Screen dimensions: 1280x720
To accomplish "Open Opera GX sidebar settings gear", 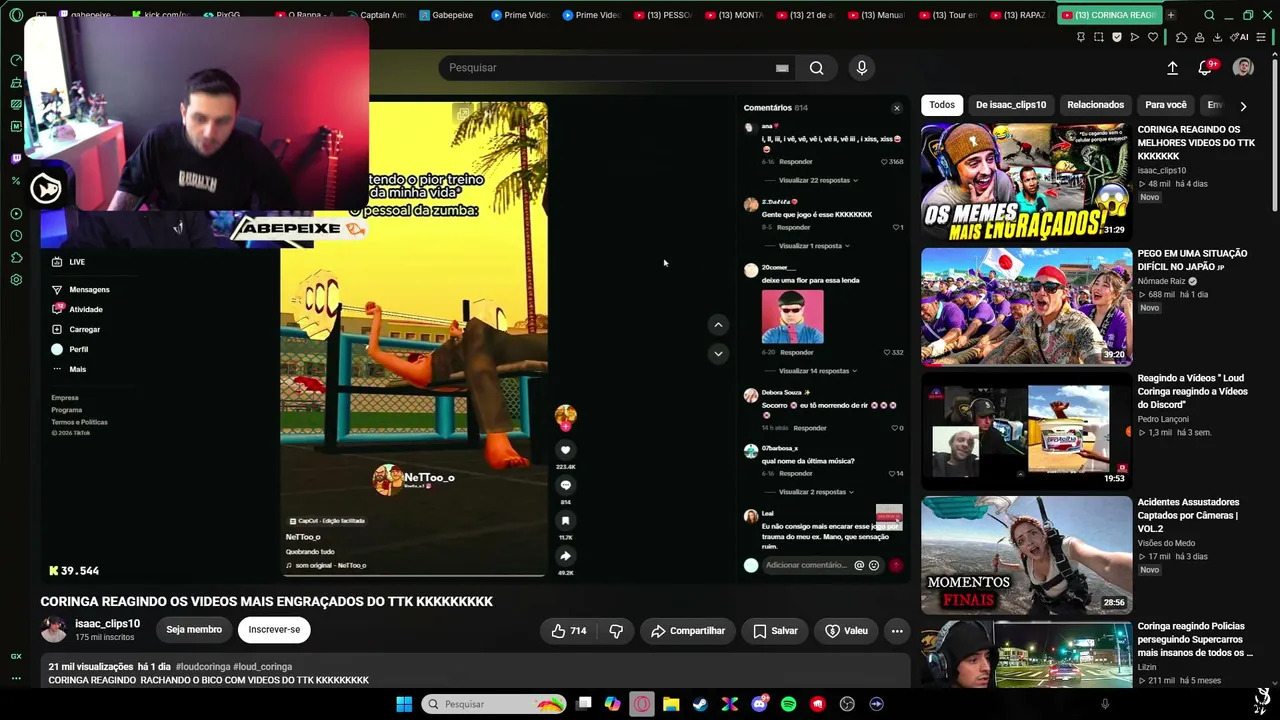I will tap(16, 280).
